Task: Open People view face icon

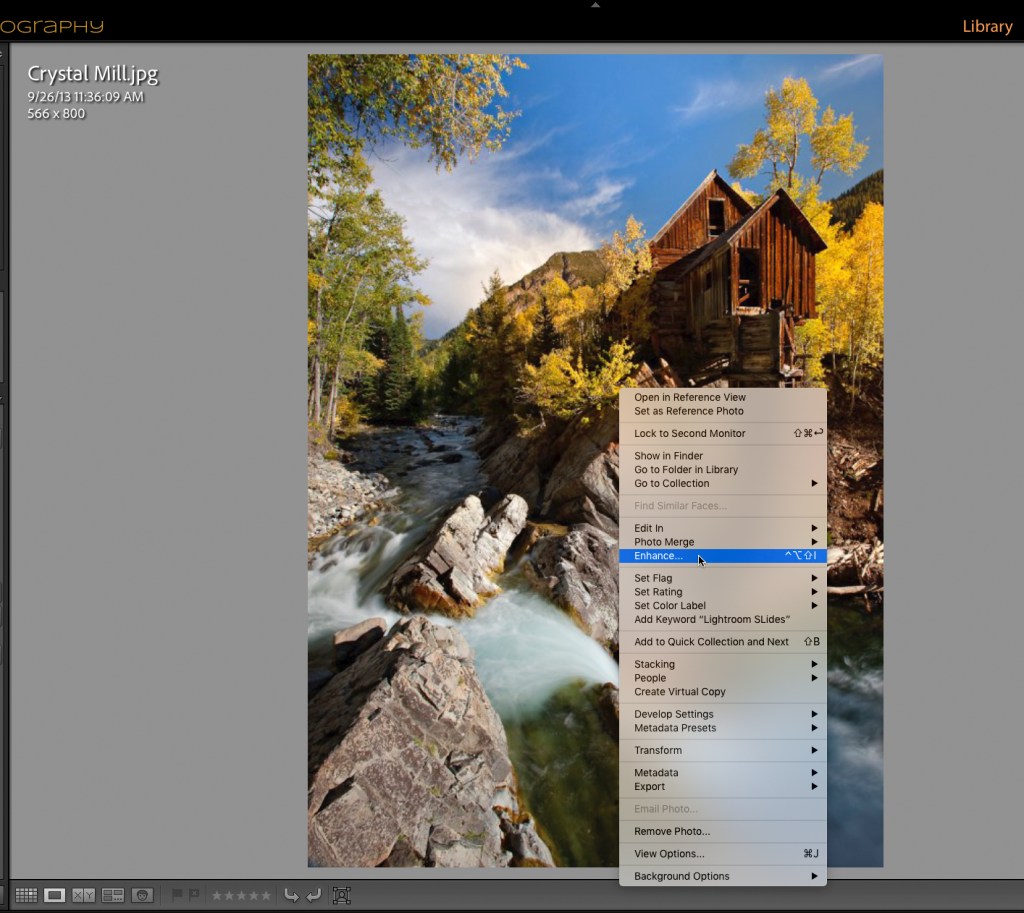Action: tap(142, 895)
